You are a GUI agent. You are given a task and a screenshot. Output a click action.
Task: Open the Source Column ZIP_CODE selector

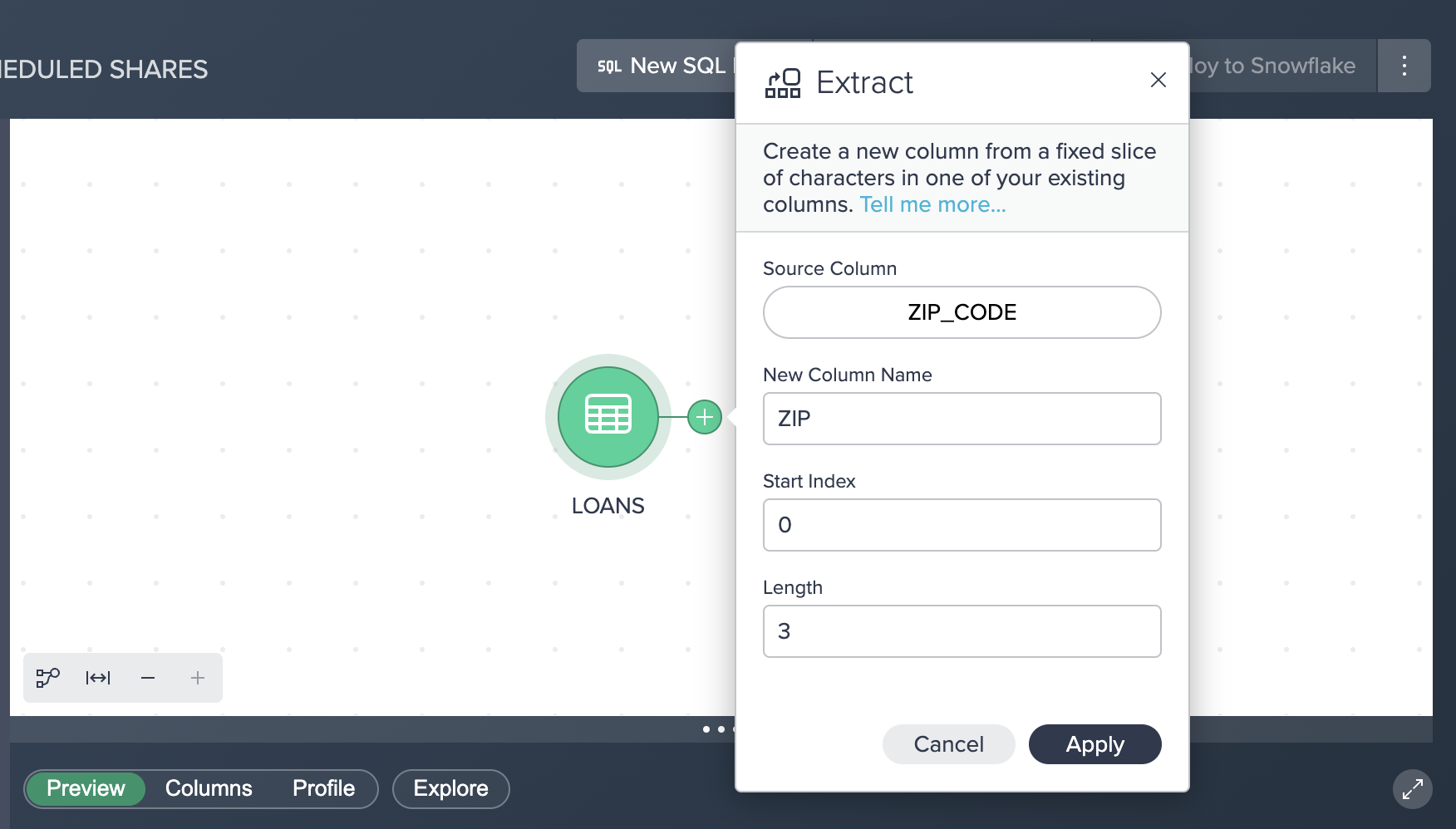point(962,312)
